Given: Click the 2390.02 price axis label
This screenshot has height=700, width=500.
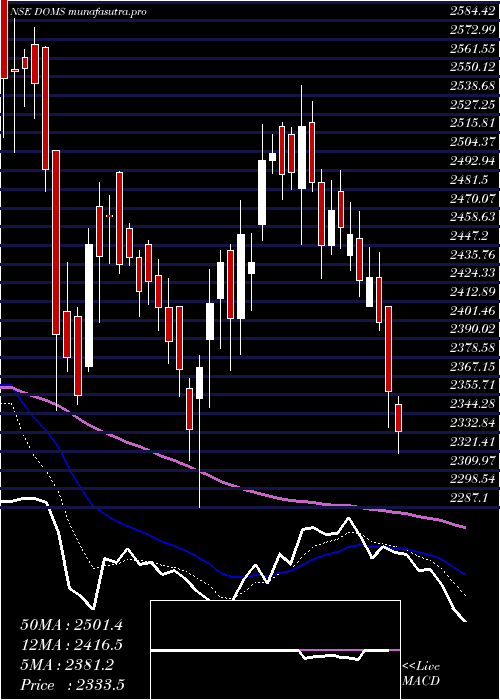Looking at the screenshot, I should 472,329.
